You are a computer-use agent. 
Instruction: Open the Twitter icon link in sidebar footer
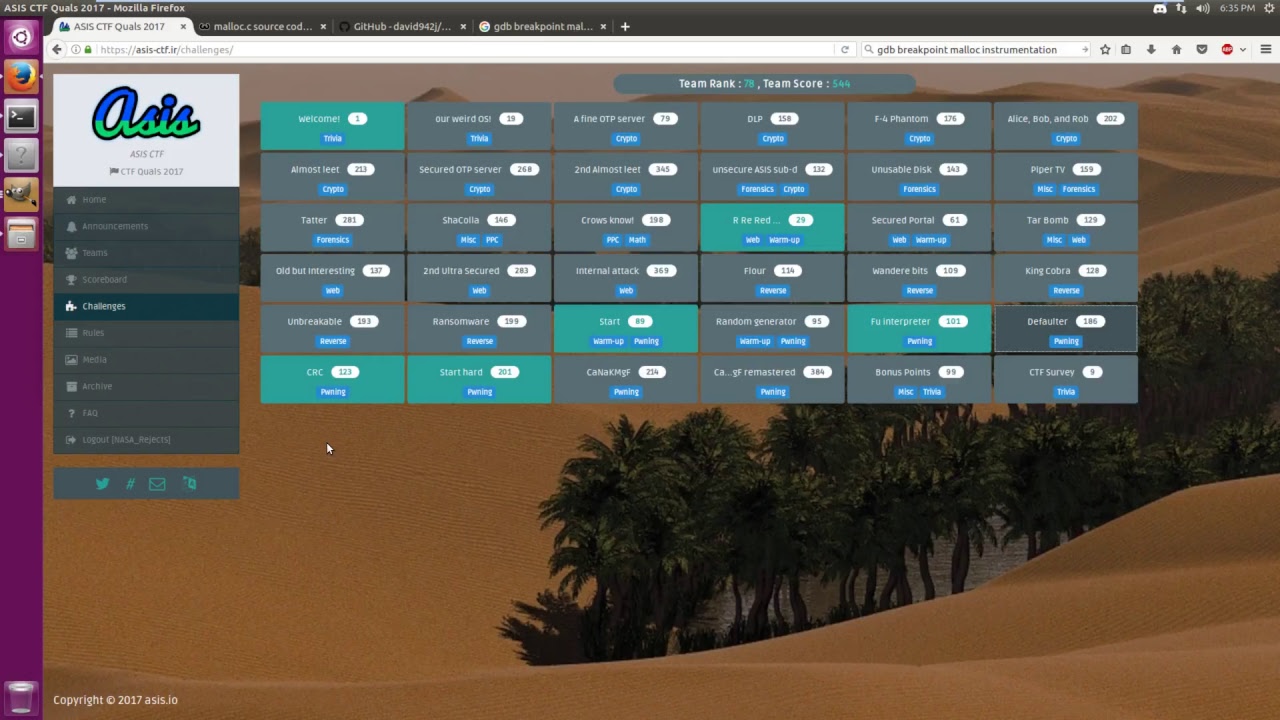tap(102, 484)
